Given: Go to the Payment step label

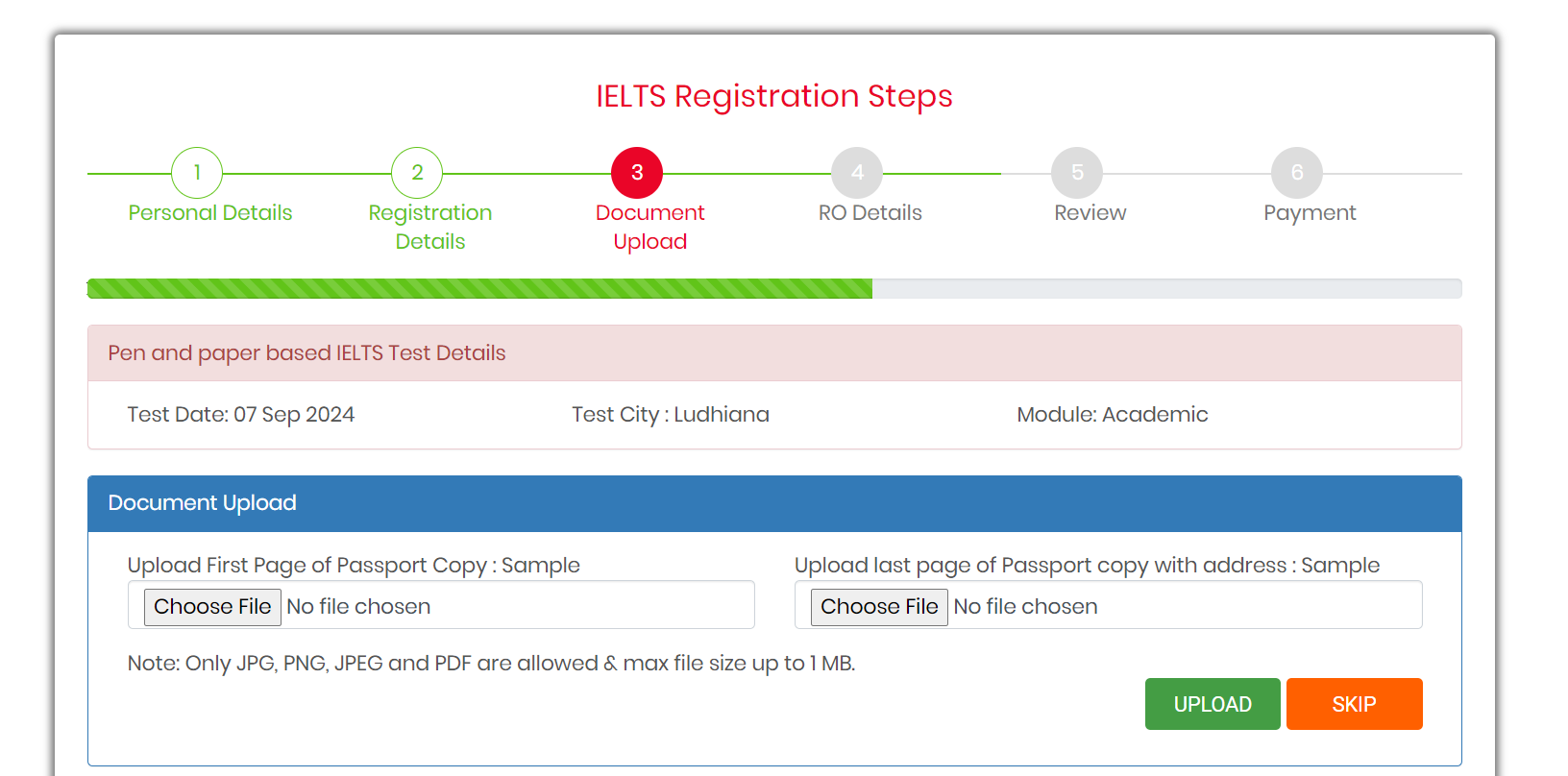Looking at the screenshot, I should [1310, 213].
